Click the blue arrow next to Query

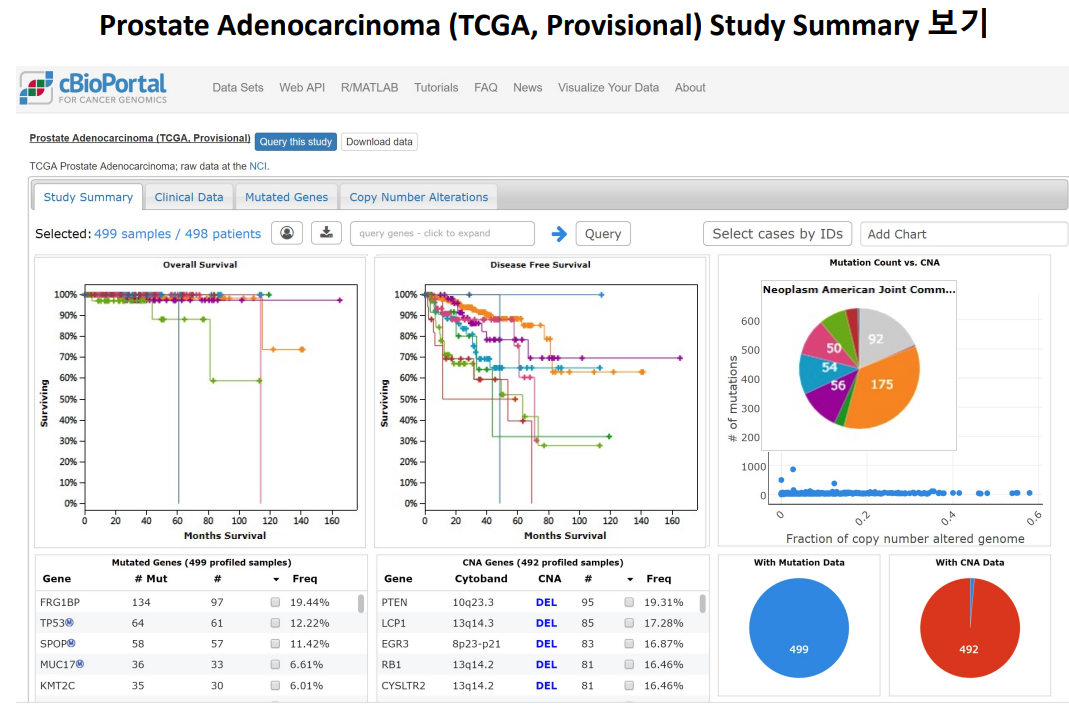click(559, 234)
